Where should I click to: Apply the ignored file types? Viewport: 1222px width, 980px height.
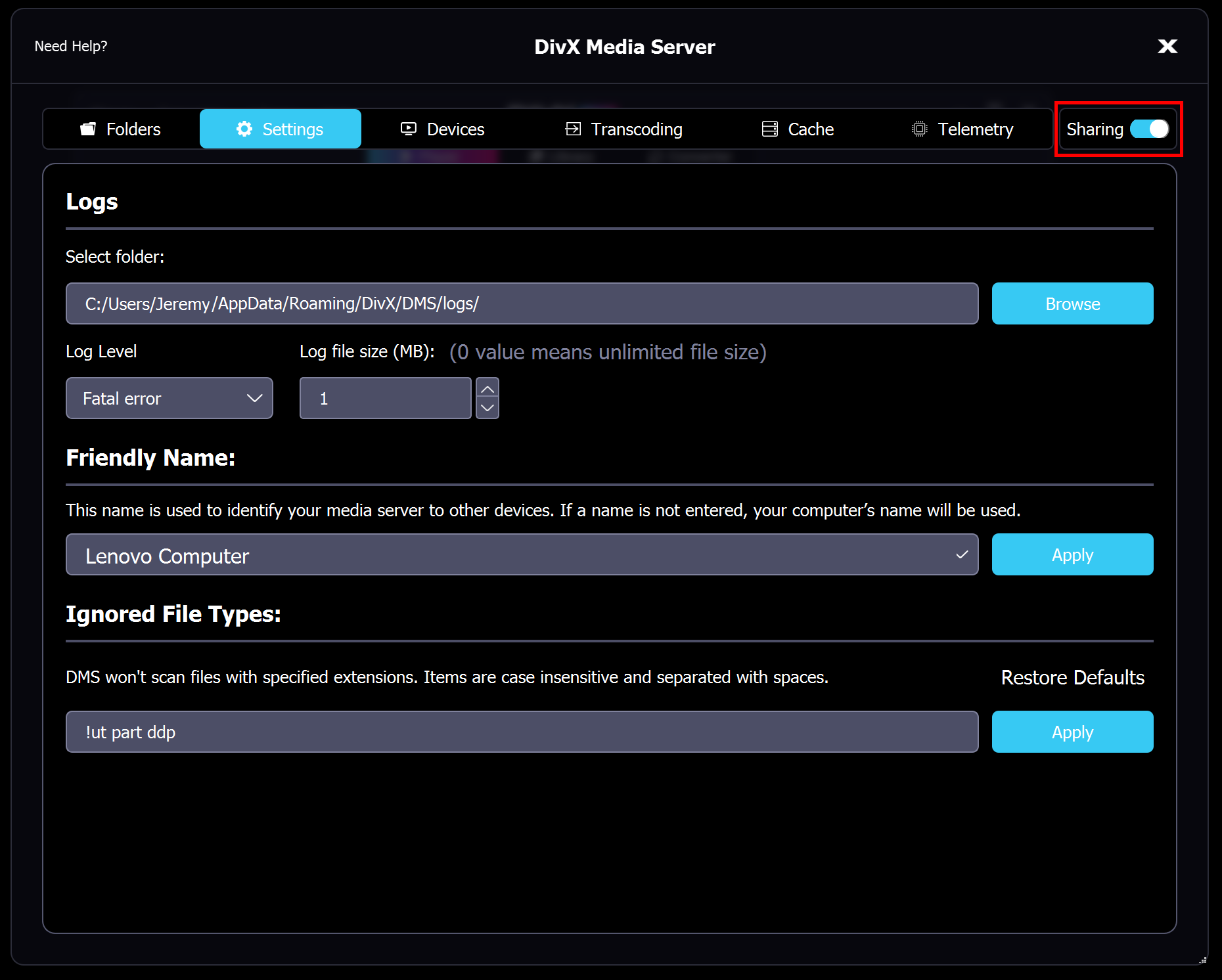tap(1073, 732)
